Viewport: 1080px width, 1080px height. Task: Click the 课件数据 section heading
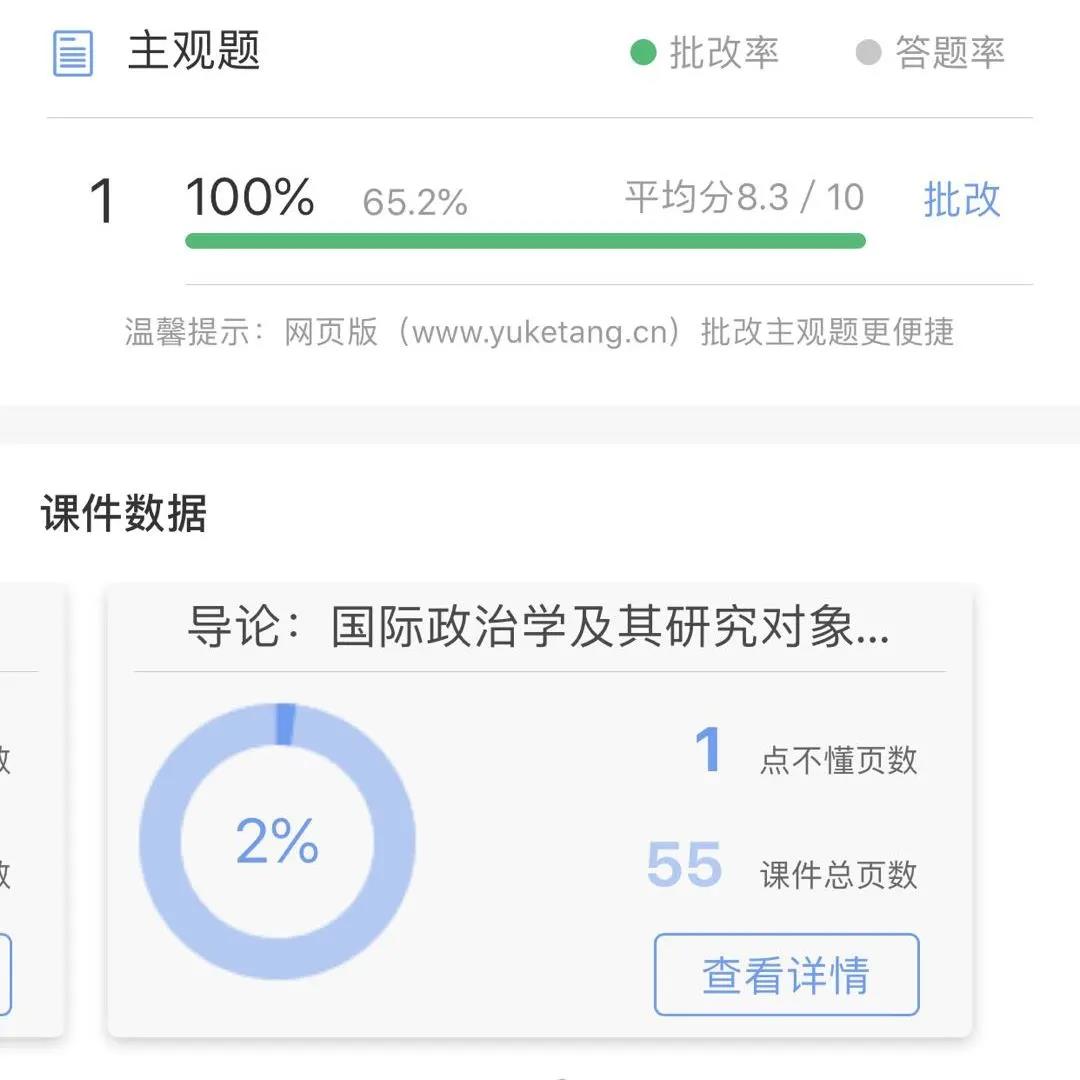coord(124,513)
